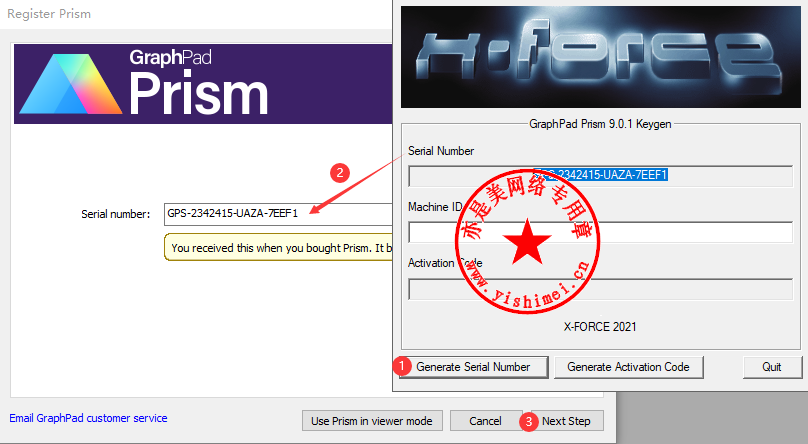Click the X-FORCE banner image

pos(601,57)
